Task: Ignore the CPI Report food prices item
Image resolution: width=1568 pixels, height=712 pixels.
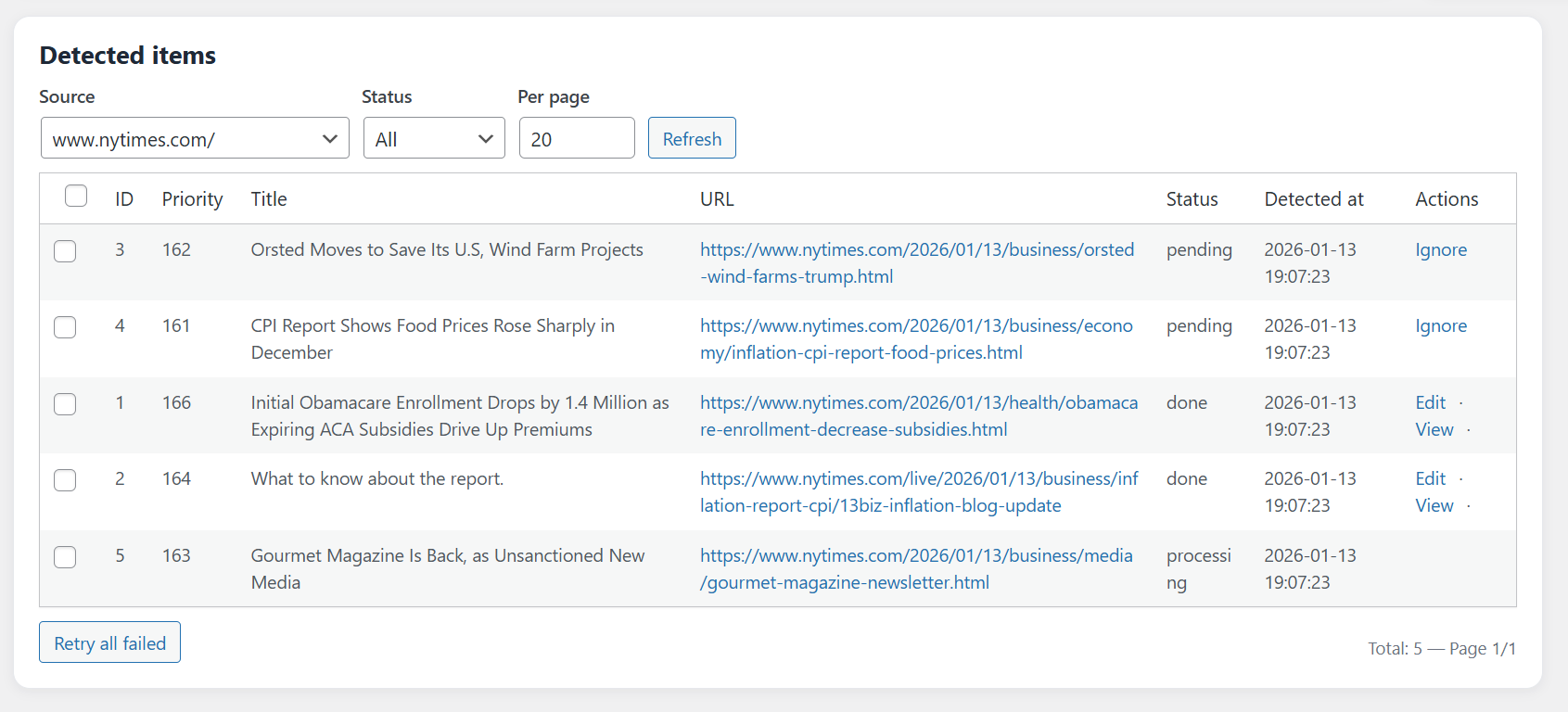Action: click(1440, 326)
